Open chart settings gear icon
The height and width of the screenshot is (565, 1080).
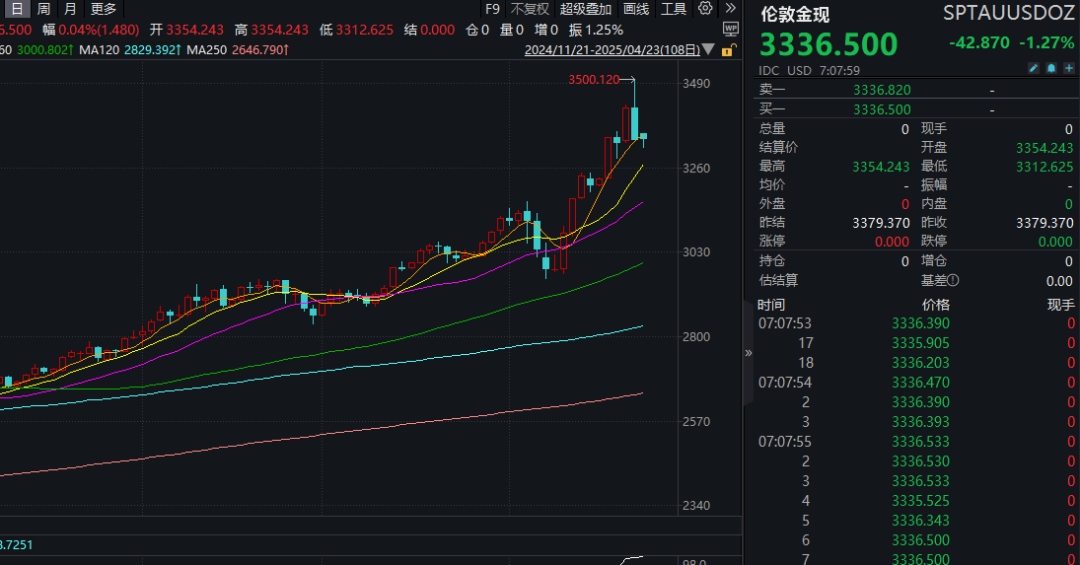click(705, 9)
